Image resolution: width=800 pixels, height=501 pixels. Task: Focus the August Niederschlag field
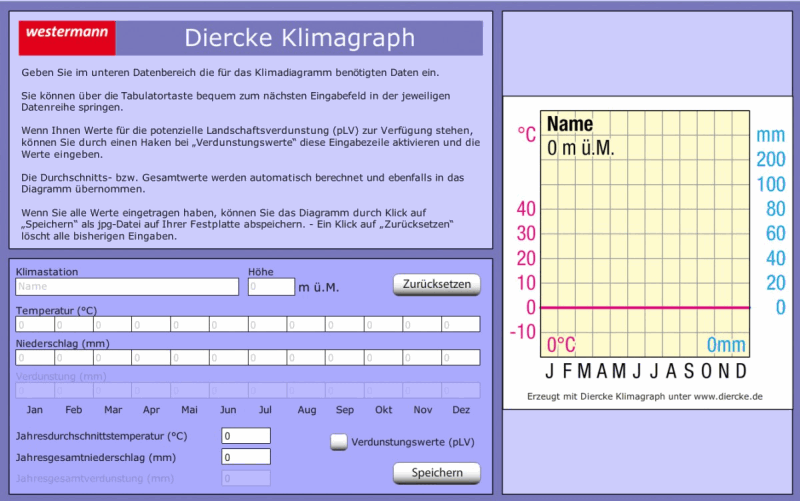click(x=307, y=358)
